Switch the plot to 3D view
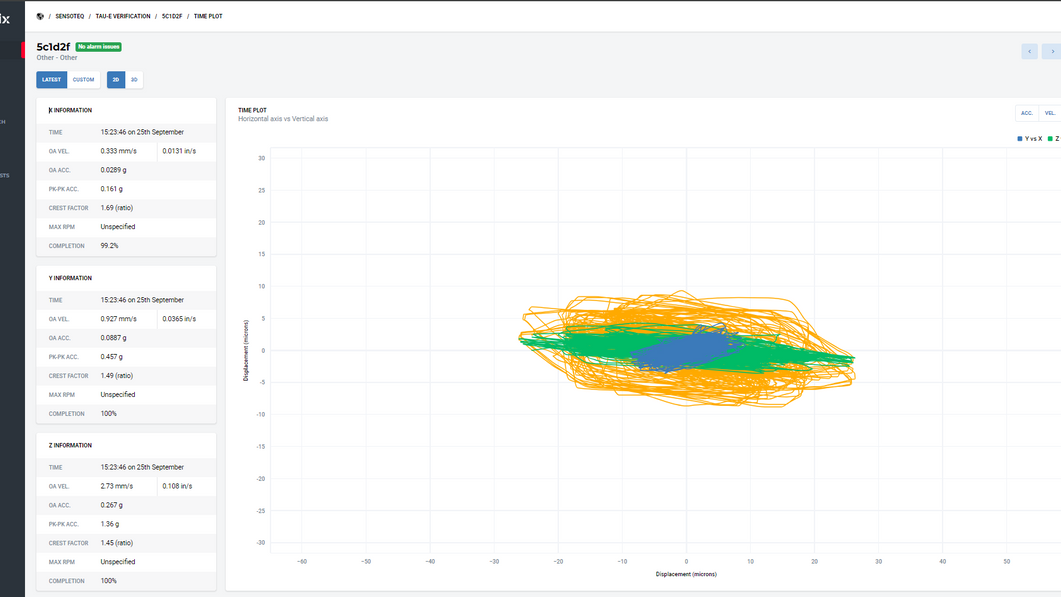Screen dimensions: 1061x597 pos(132,79)
